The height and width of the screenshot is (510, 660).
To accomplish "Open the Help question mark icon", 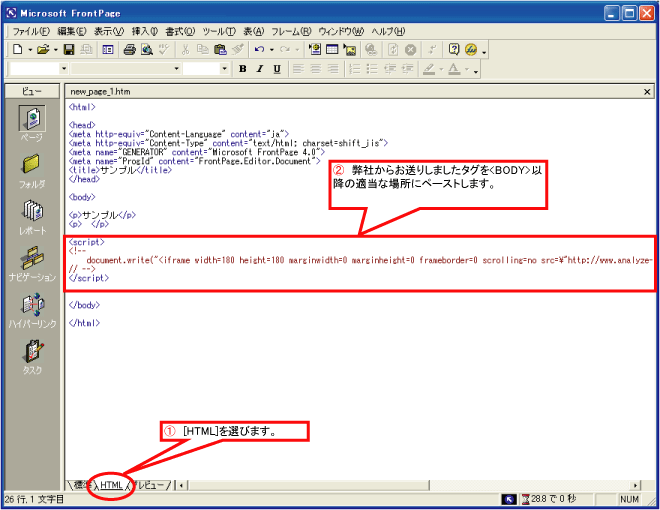I will (x=454, y=50).
